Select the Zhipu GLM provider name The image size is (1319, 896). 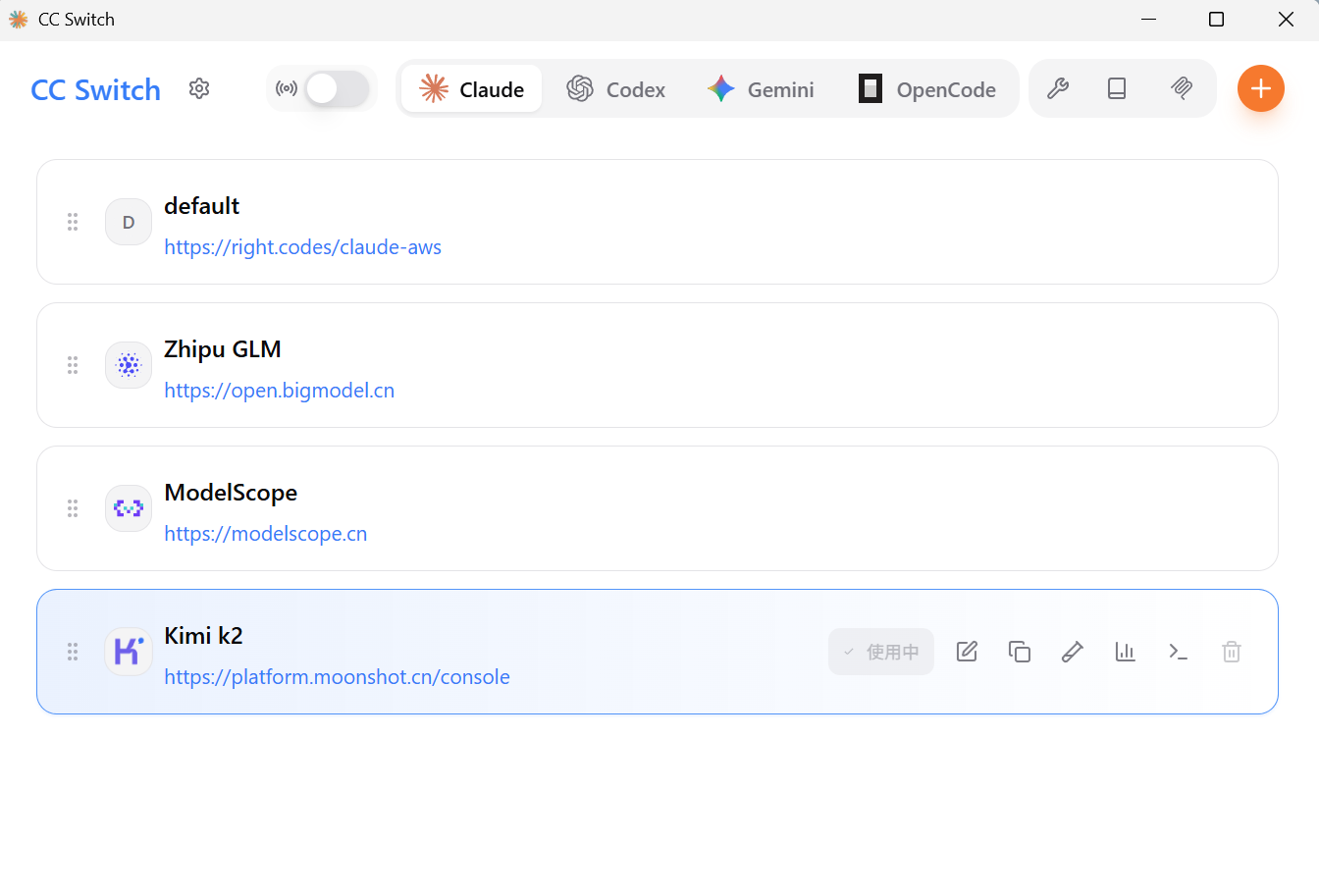223,349
